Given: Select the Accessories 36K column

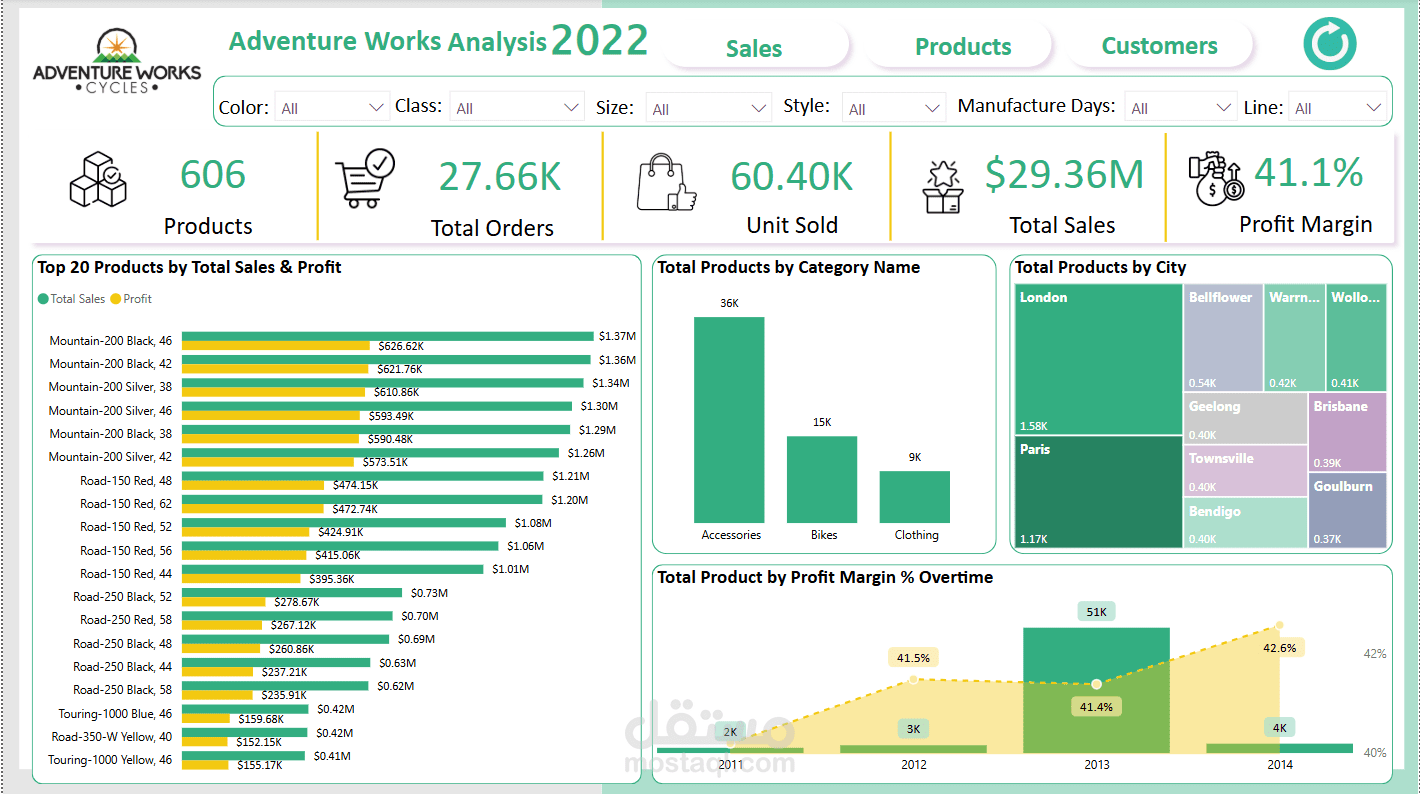Looking at the screenshot, I should point(729,419).
